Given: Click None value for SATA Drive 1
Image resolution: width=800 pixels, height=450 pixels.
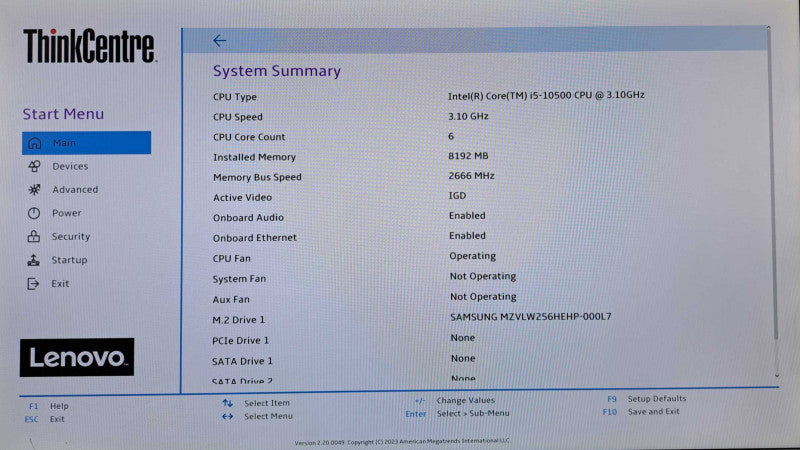Looking at the screenshot, I should pos(463,359).
